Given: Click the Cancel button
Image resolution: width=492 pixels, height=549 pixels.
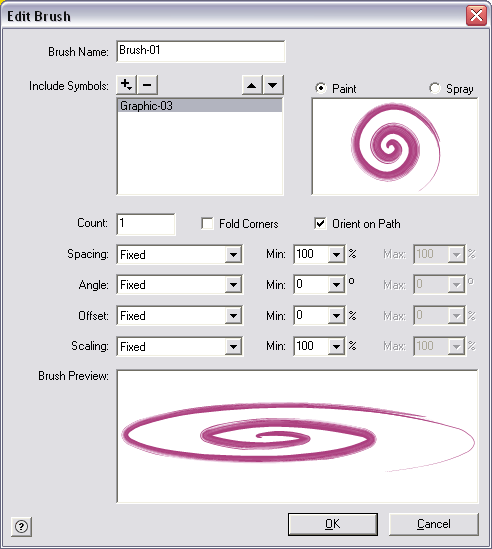Looking at the screenshot, I should (434, 524).
